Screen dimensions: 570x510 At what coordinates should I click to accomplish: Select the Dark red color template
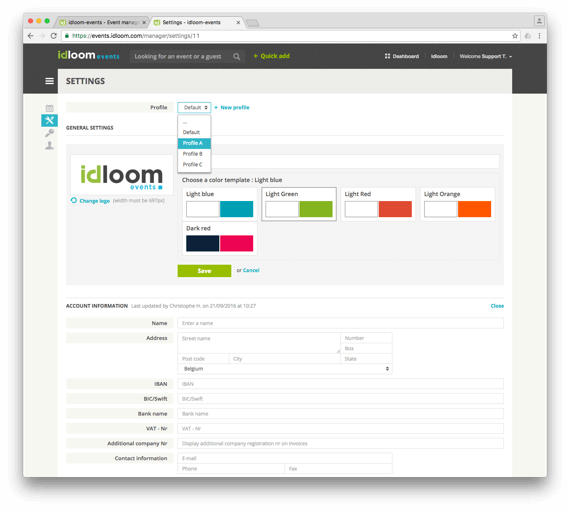220,238
